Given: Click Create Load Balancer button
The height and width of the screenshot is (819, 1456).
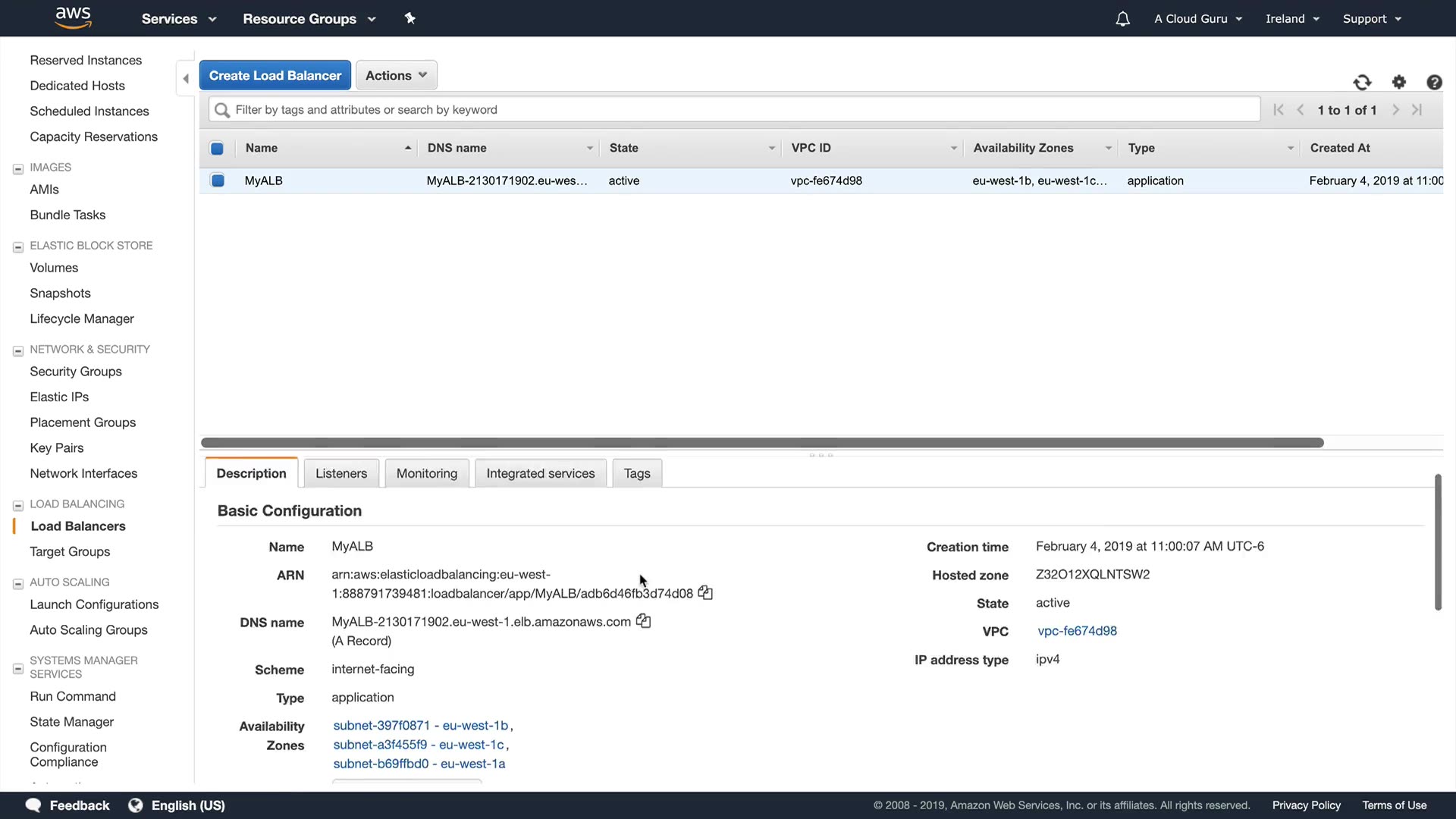Looking at the screenshot, I should 275,75.
